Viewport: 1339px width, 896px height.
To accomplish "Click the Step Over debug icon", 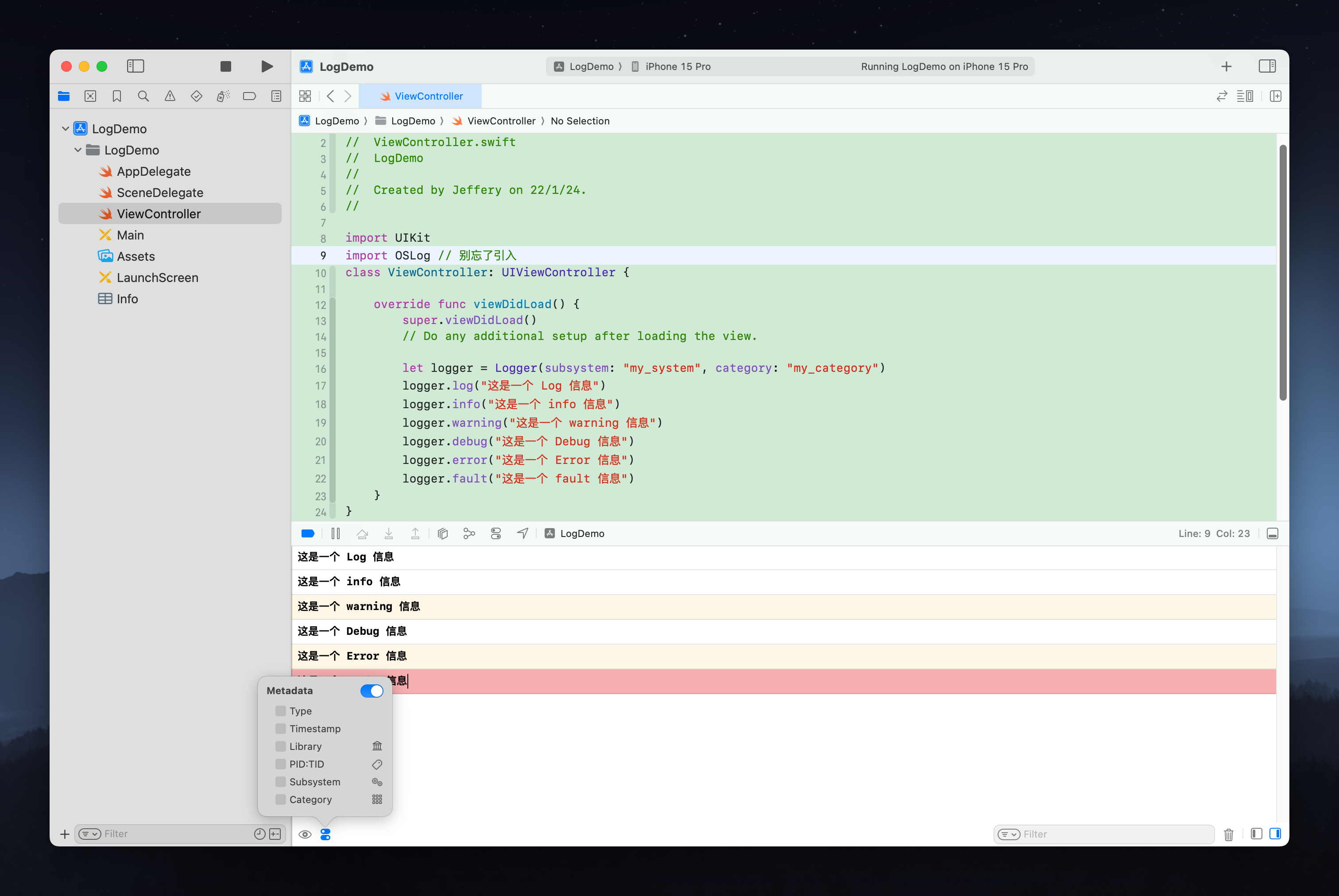I will coord(362,533).
